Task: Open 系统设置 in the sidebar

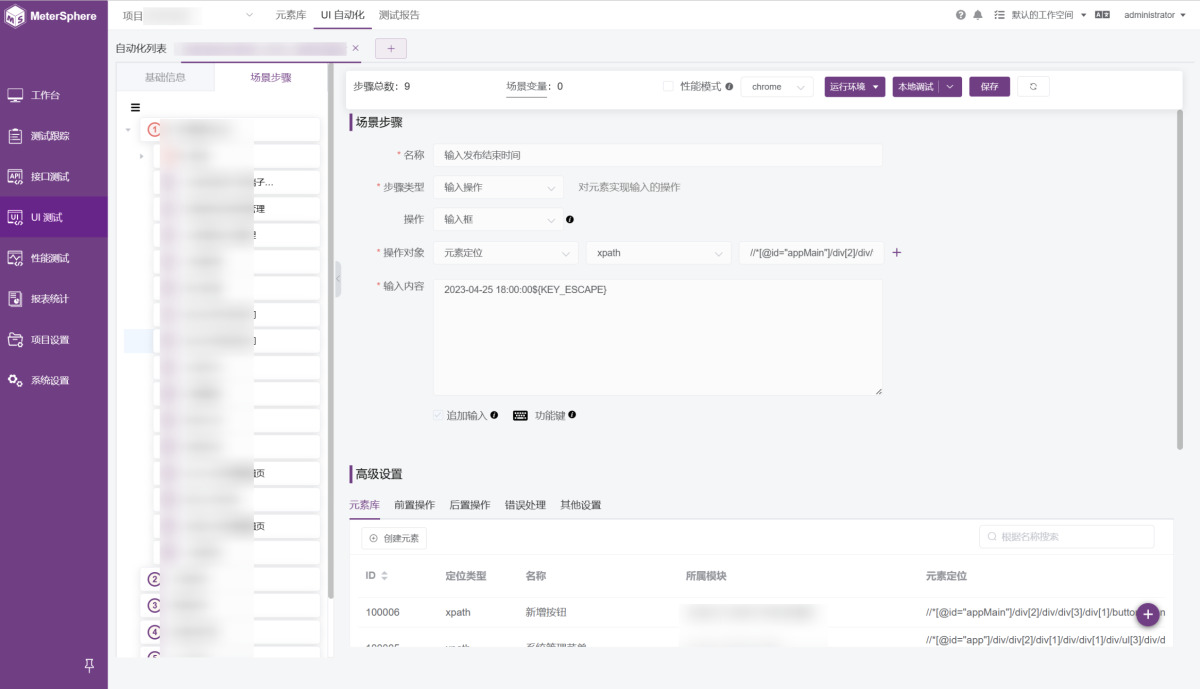Action: pyautogui.click(x=54, y=380)
